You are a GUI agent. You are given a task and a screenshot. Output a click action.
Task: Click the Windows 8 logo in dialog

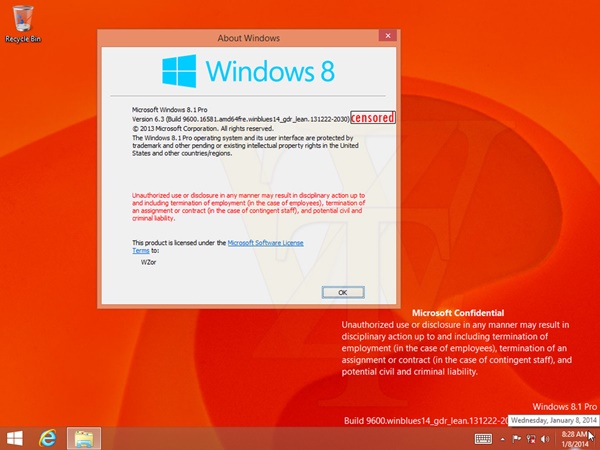[248, 71]
